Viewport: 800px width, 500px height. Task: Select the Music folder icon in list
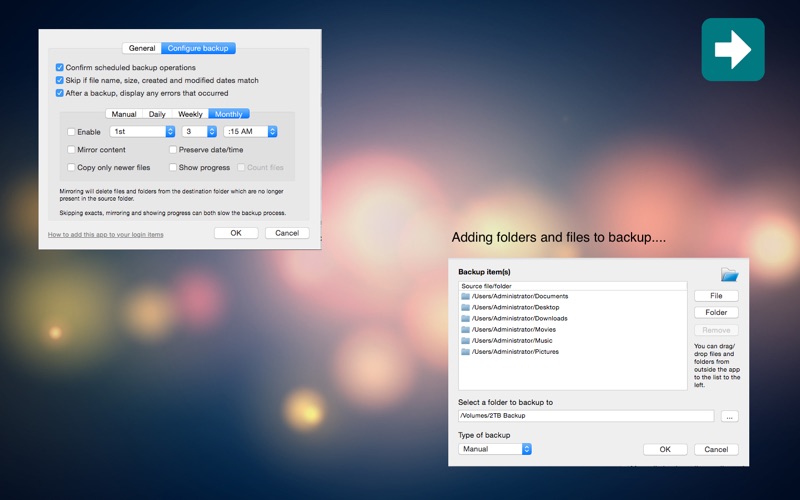click(465, 341)
